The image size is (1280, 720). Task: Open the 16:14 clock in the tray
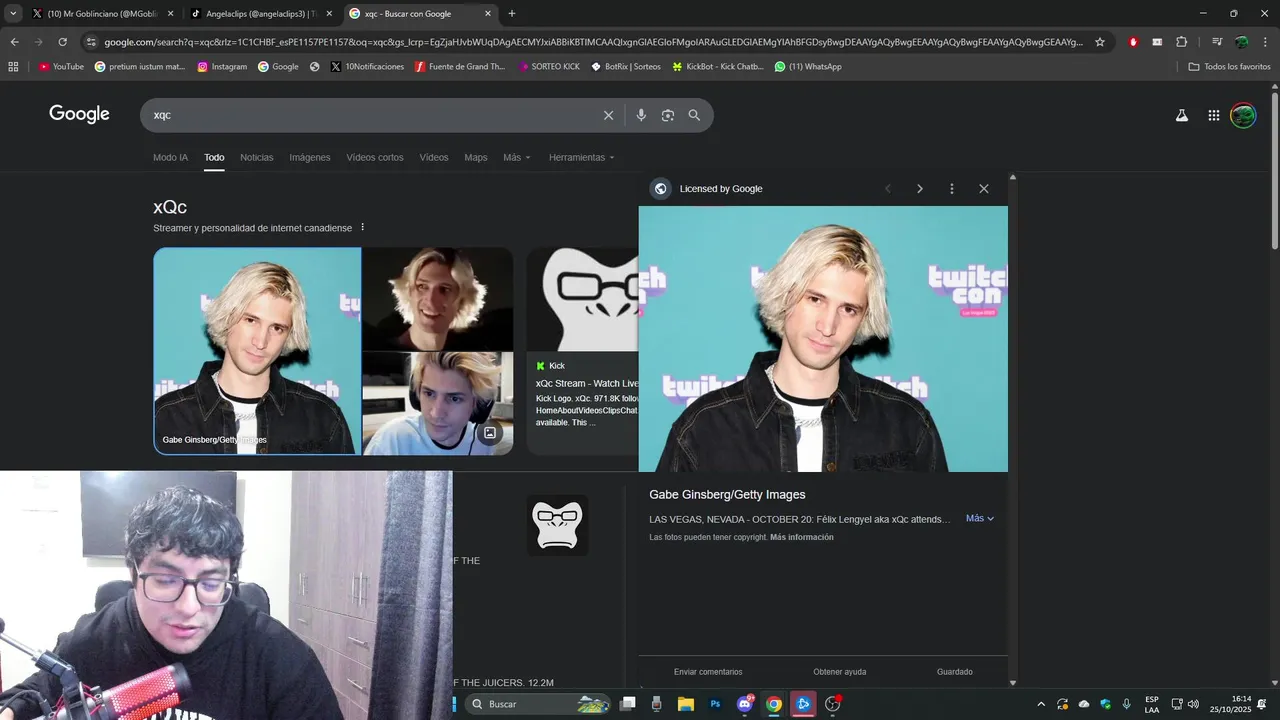(1230, 704)
